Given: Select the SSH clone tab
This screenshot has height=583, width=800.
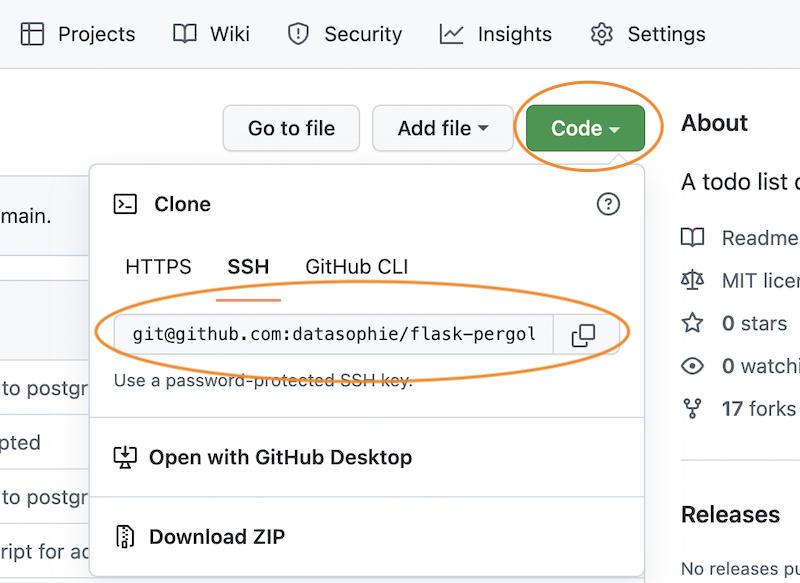Looking at the screenshot, I should point(248,267).
